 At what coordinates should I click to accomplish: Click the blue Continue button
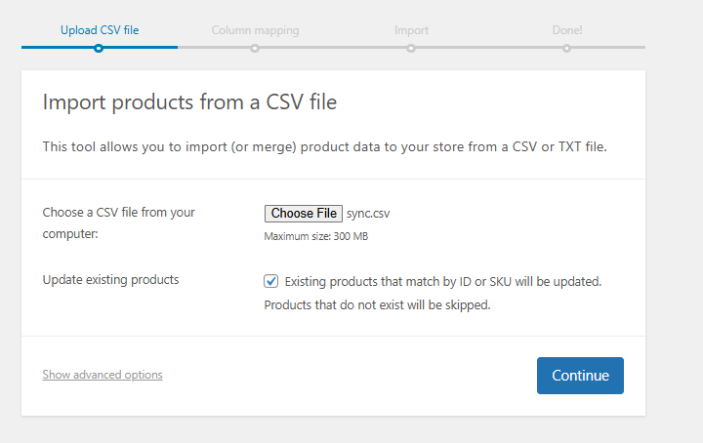point(580,376)
